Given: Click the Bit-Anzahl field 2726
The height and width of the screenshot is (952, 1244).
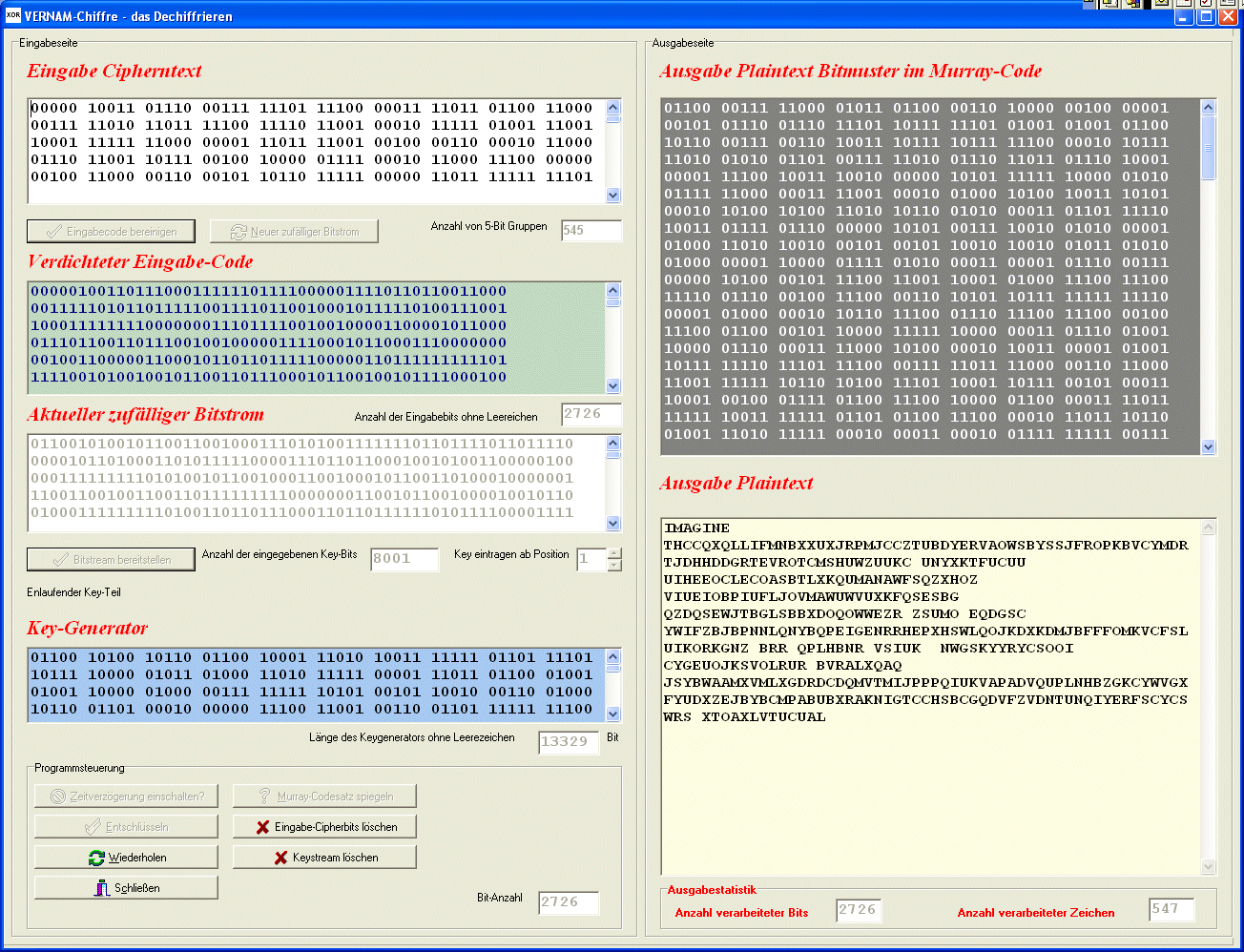Looking at the screenshot, I should click(569, 902).
